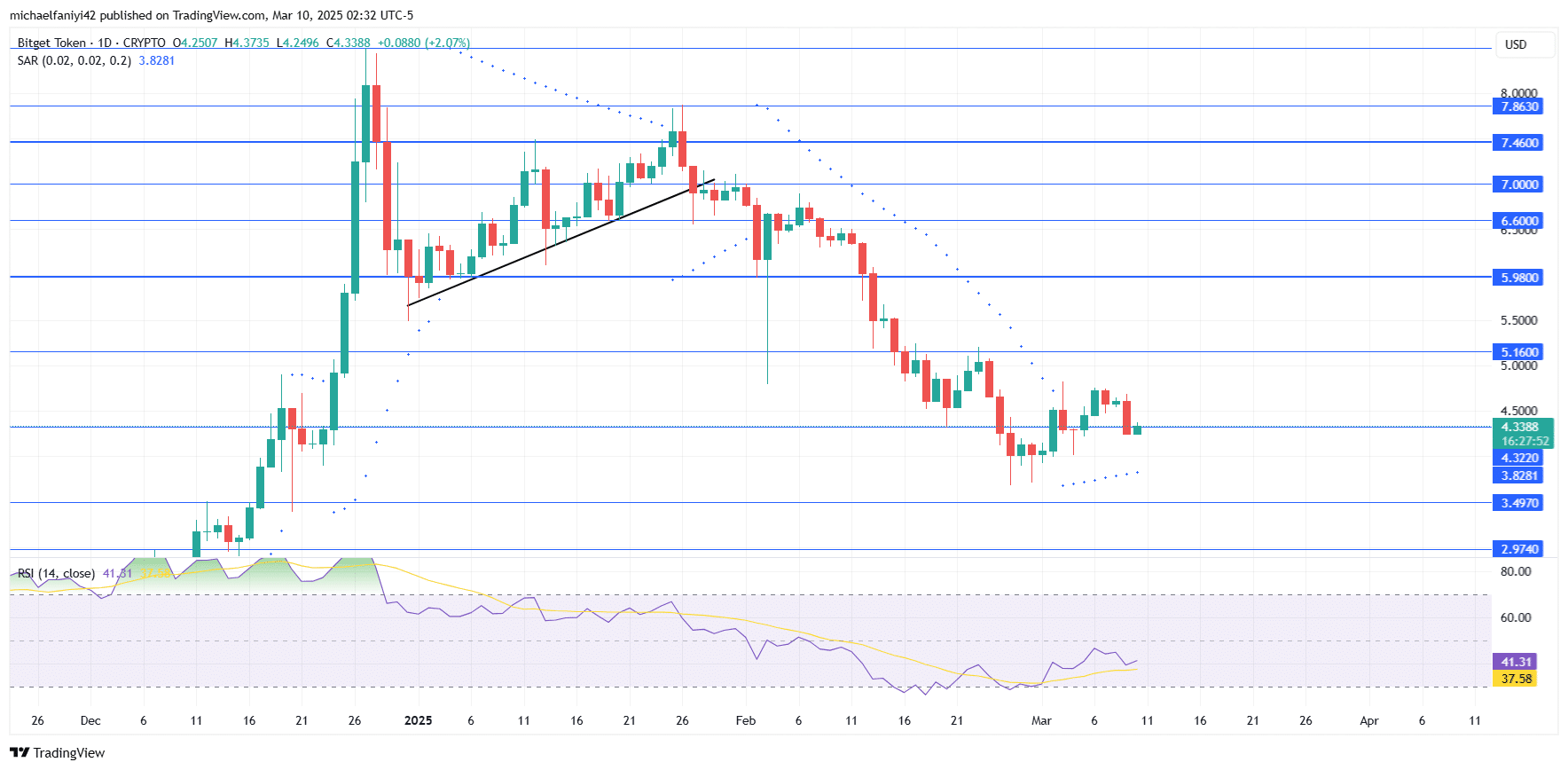Click the 2.9740 price level label
Image resolution: width=1568 pixels, height=770 pixels.
click(1517, 549)
